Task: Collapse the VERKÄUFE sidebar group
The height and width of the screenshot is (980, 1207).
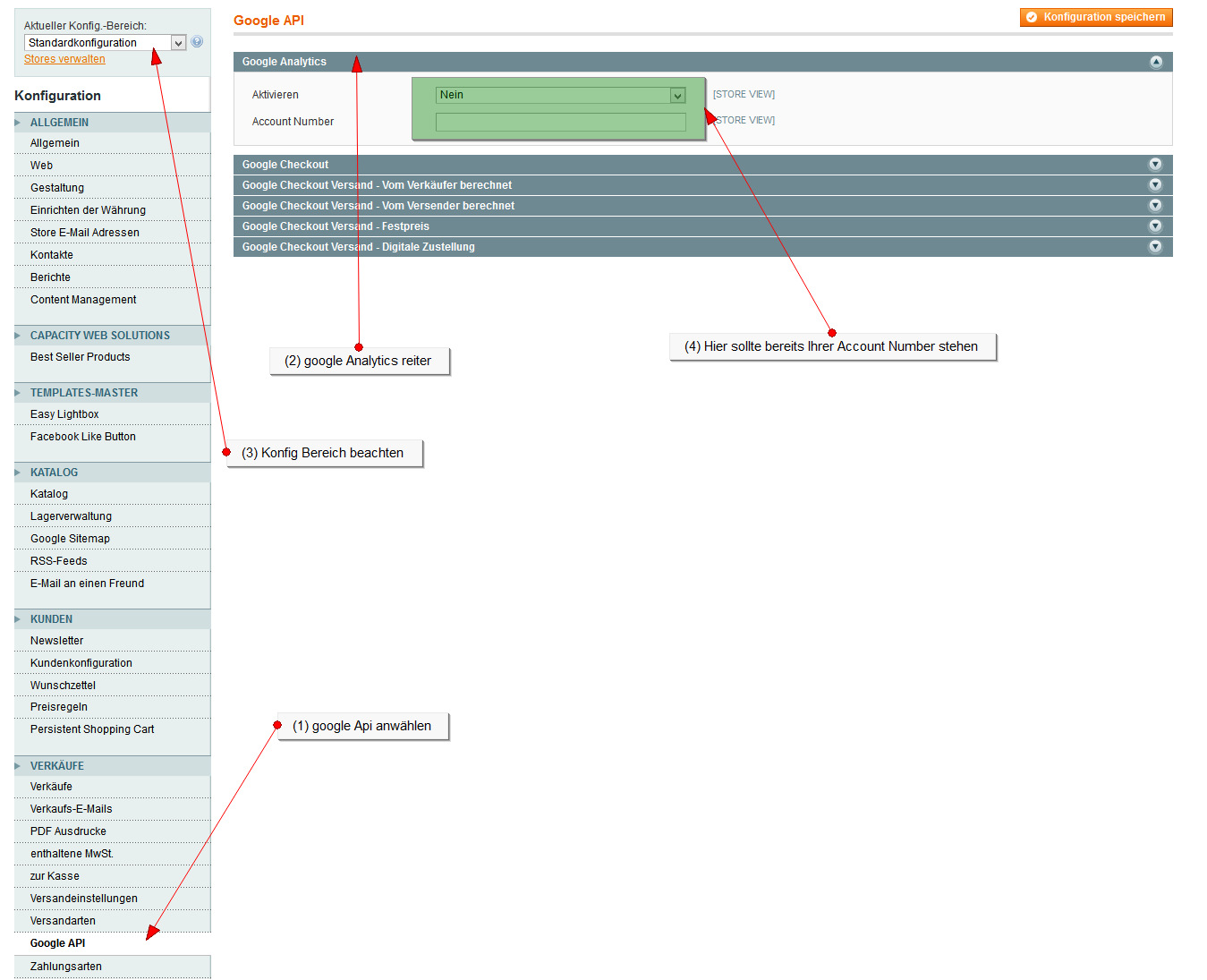Action: point(112,766)
